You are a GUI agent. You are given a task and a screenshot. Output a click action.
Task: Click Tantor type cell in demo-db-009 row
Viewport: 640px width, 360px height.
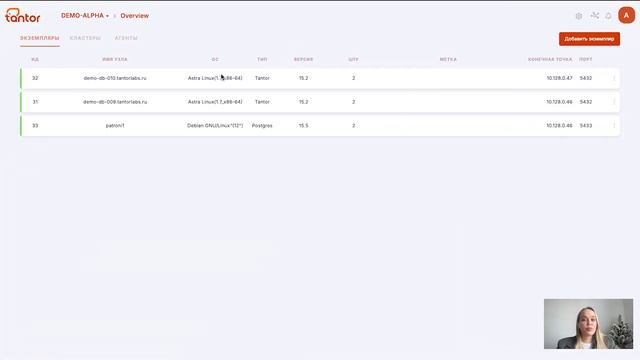pyautogui.click(x=262, y=102)
